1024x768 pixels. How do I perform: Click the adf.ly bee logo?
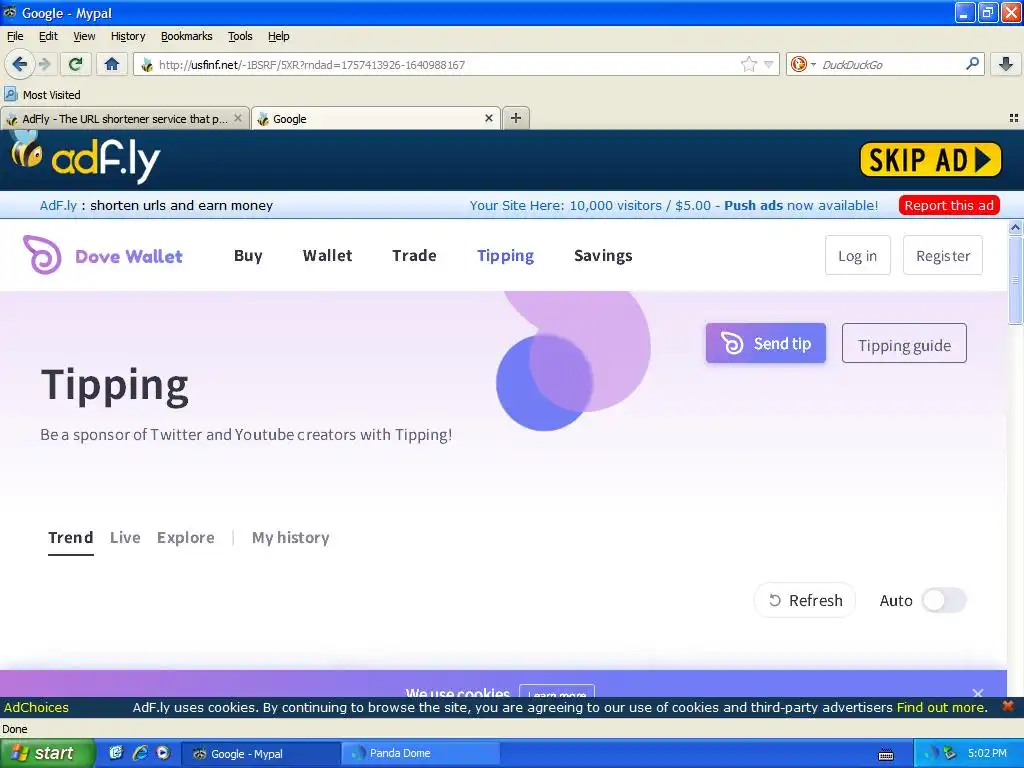pyautogui.click(x=85, y=157)
